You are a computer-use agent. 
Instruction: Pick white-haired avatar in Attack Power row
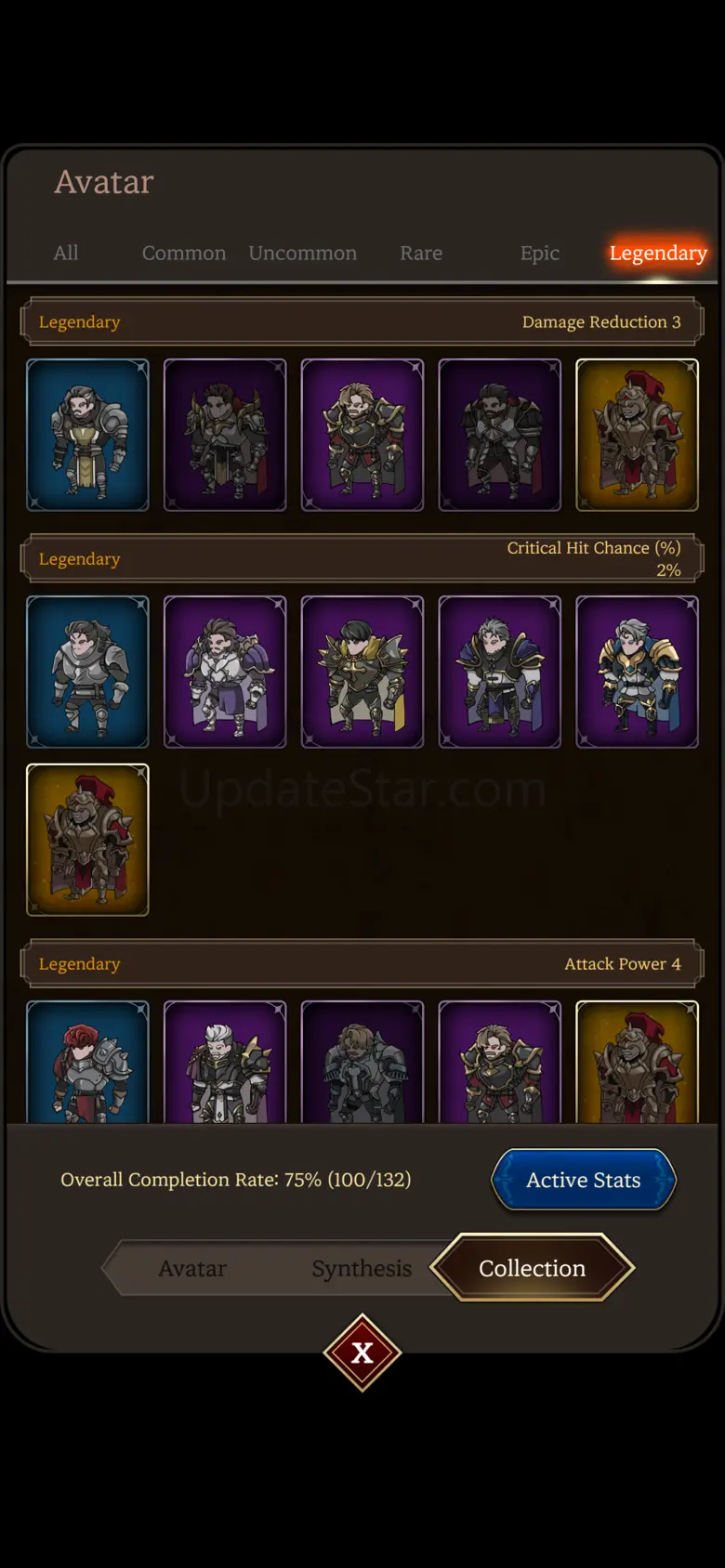point(225,1062)
